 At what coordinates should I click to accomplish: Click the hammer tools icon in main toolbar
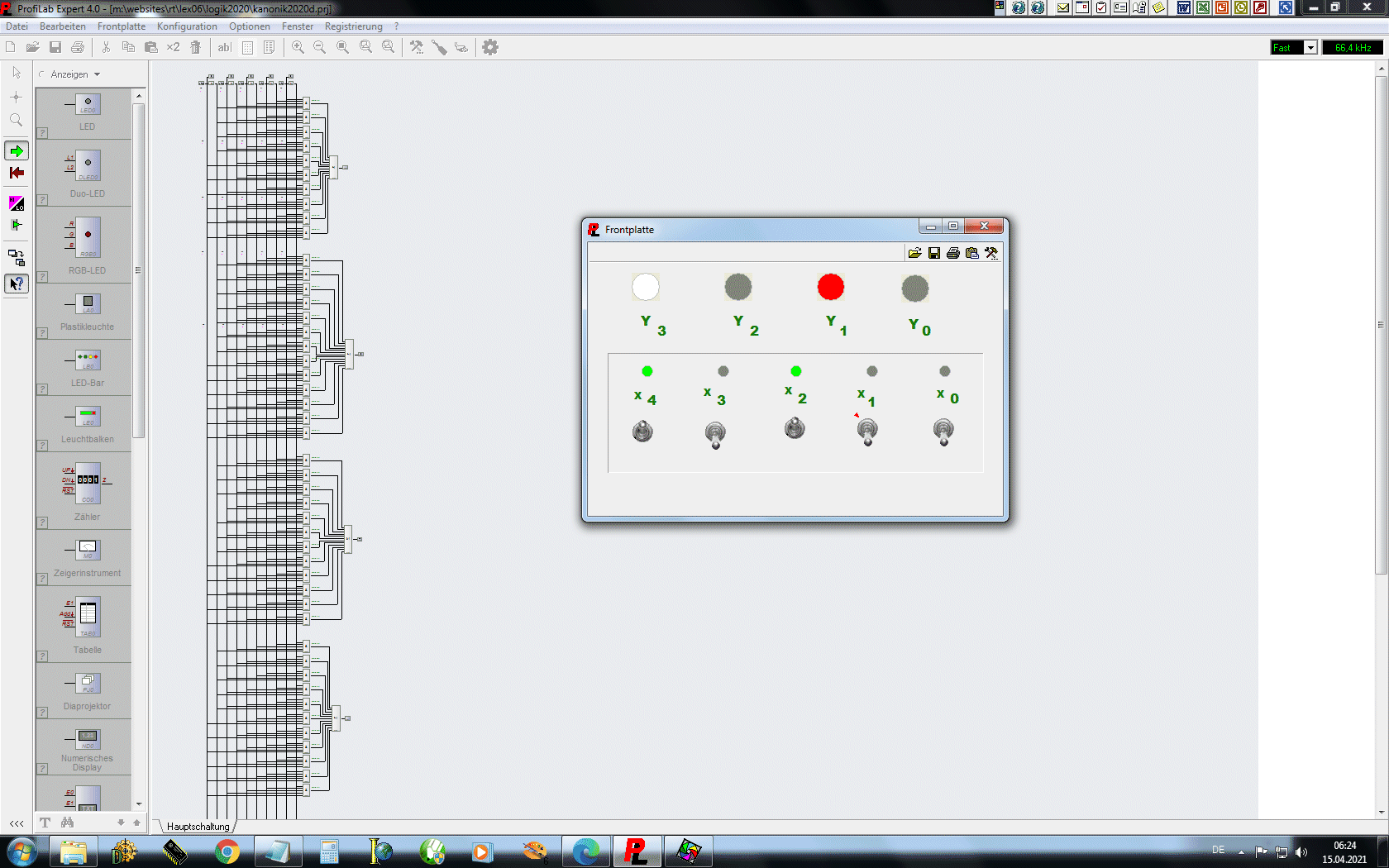click(x=417, y=47)
